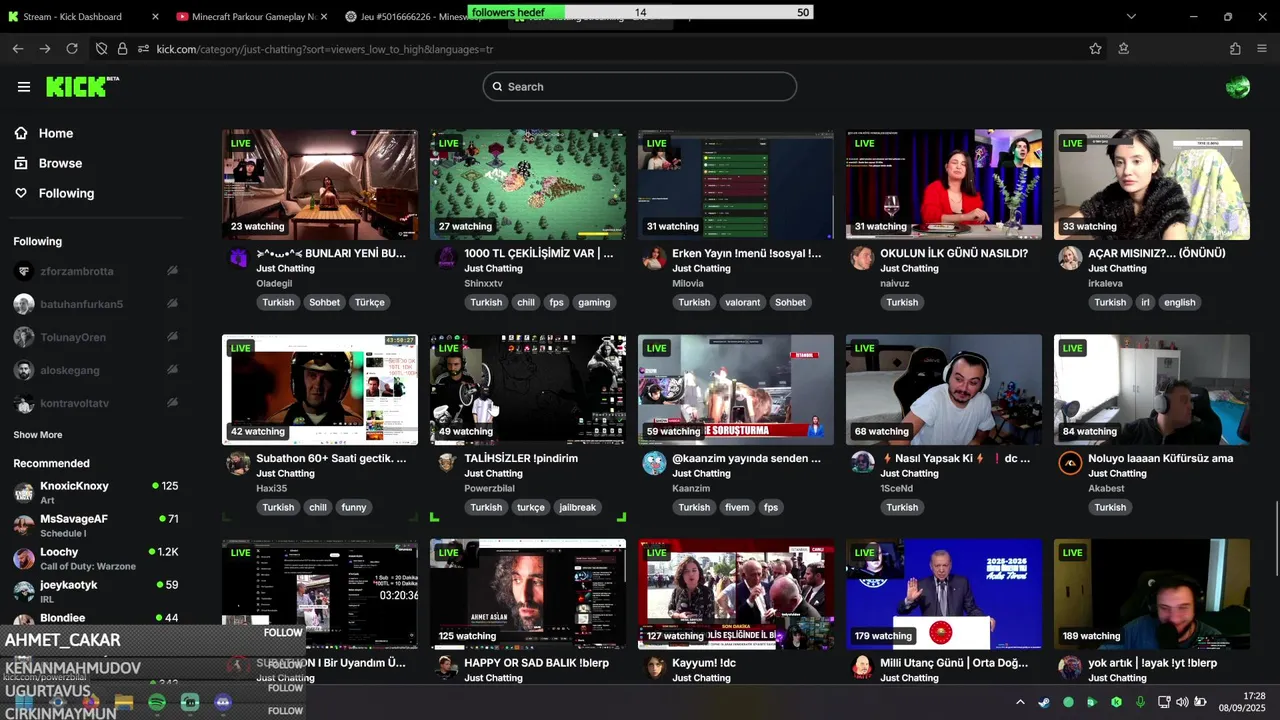The image size is (1280, 720).
Task: Show hidden system tray icons
Action: point(1020,702)
